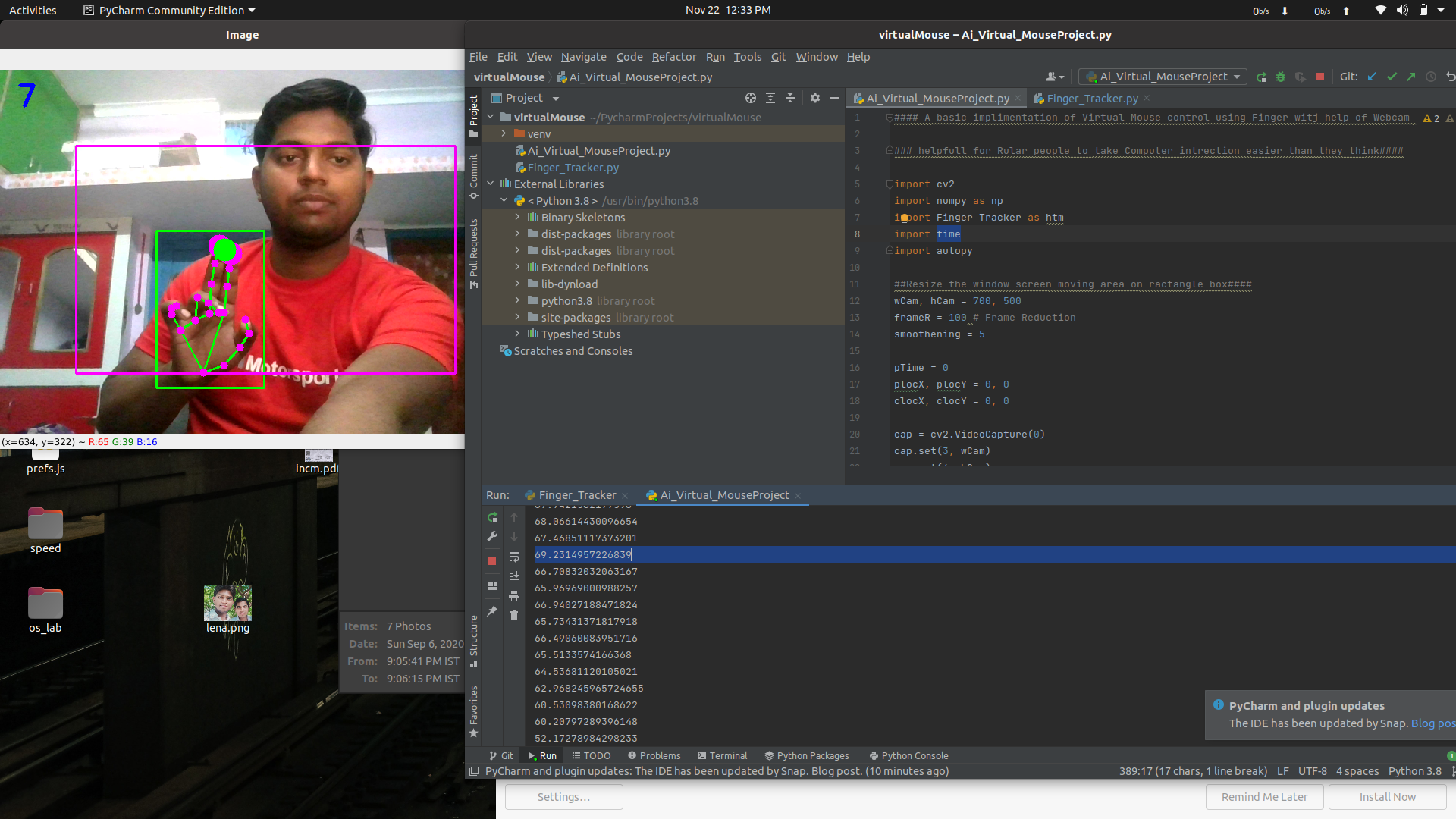Rerun the Ai_Virtual_MouseProject run configuration
The image size is (1456, 819).
point(492,518)
